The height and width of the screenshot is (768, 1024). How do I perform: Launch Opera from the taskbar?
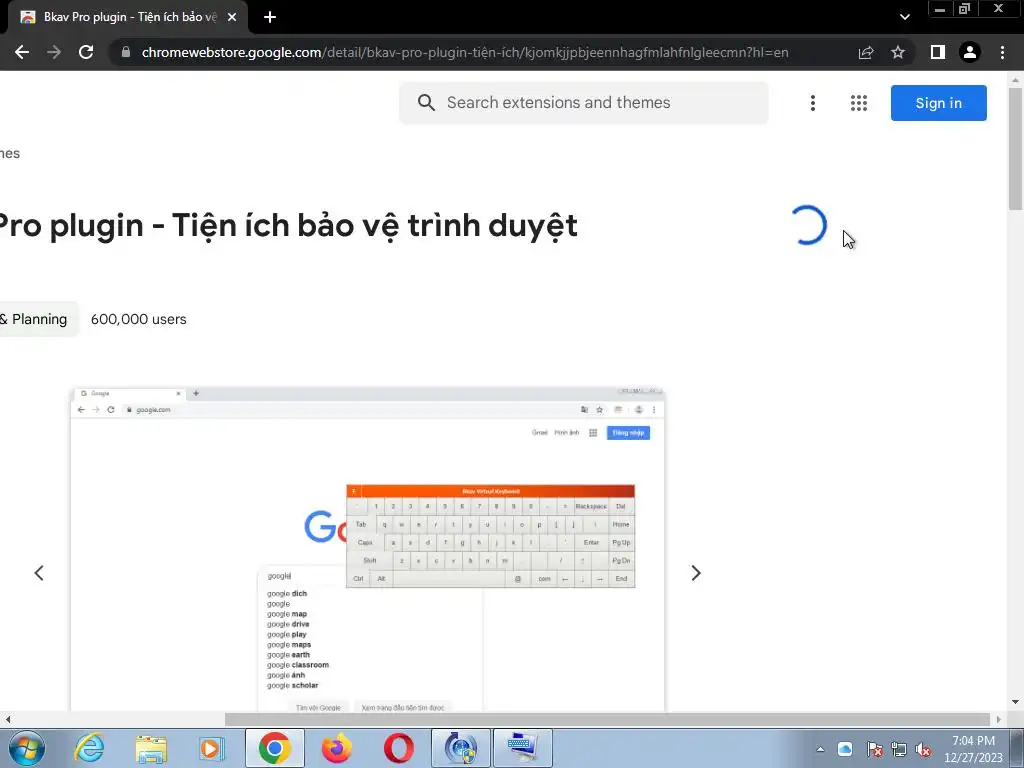[x=398, y=748]
